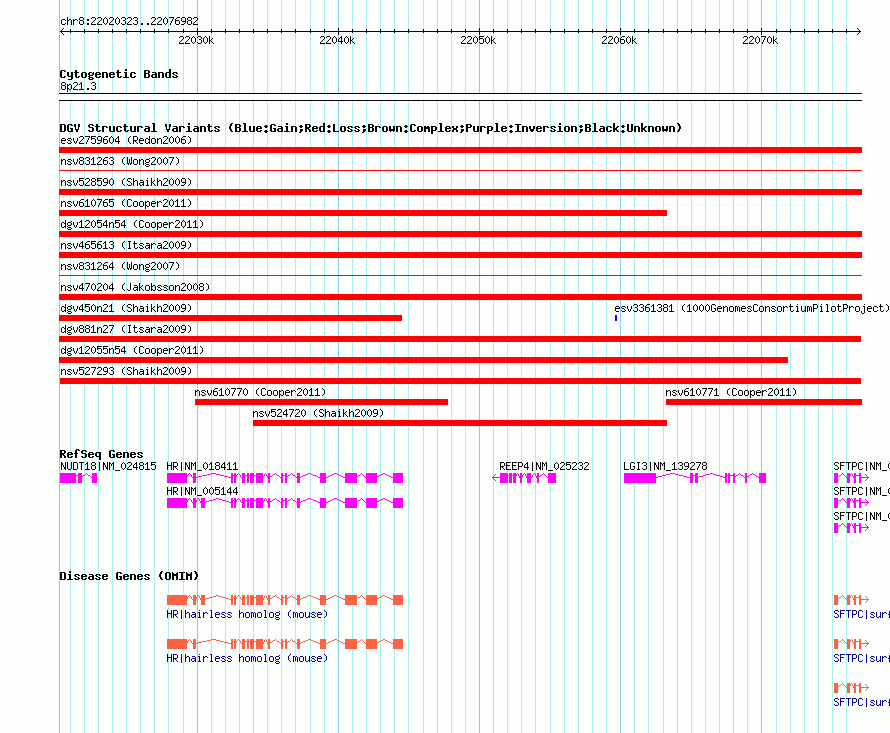Click the nsv610765 (Cooper2011) red bar

click(x=363, y=213)
